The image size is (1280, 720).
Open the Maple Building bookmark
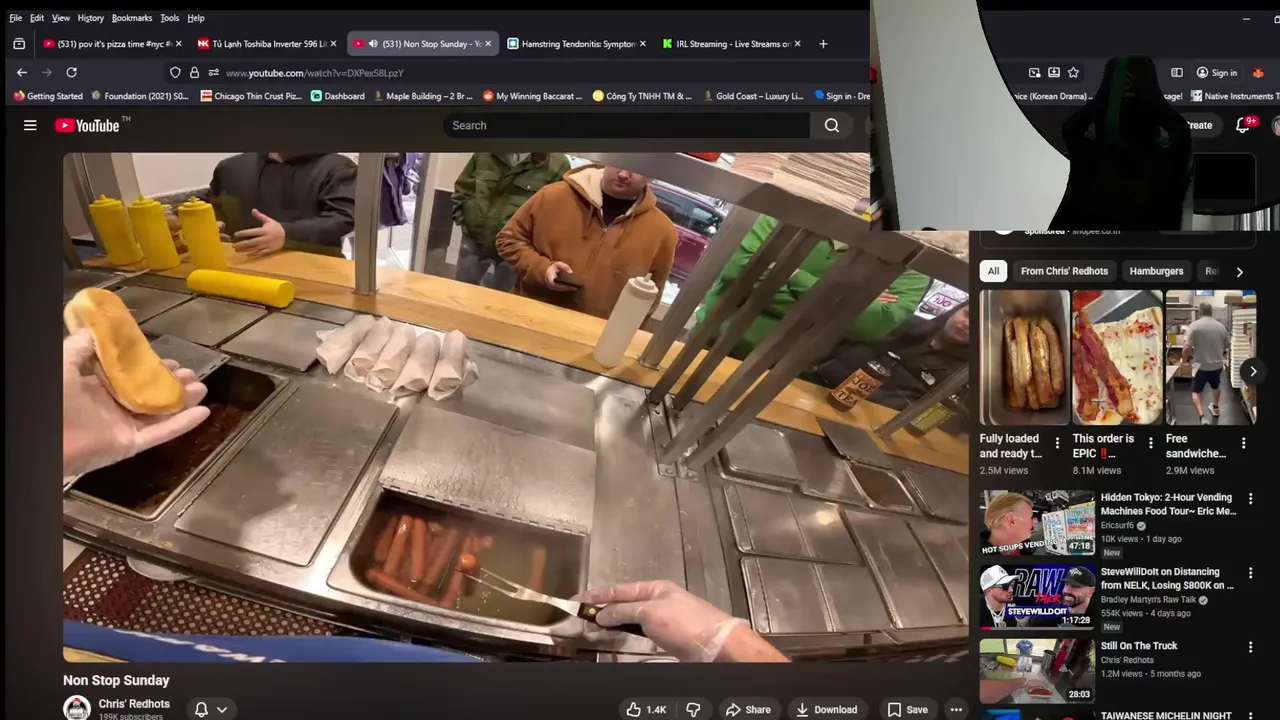pyautogui.click(x=422, y=96)
